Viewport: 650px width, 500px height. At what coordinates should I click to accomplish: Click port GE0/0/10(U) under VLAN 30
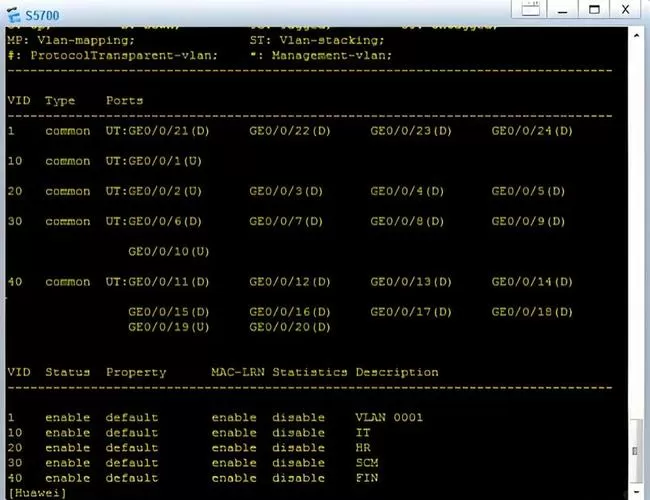pyautogui.click(x=168, y=251)
